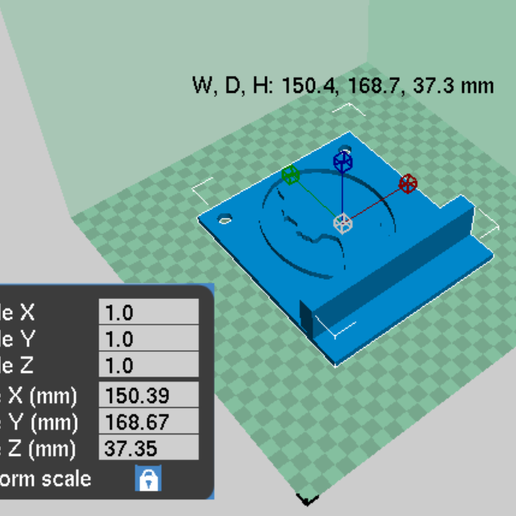
Task: Select the white center uniform scale handle
Action: pos(343,223)
